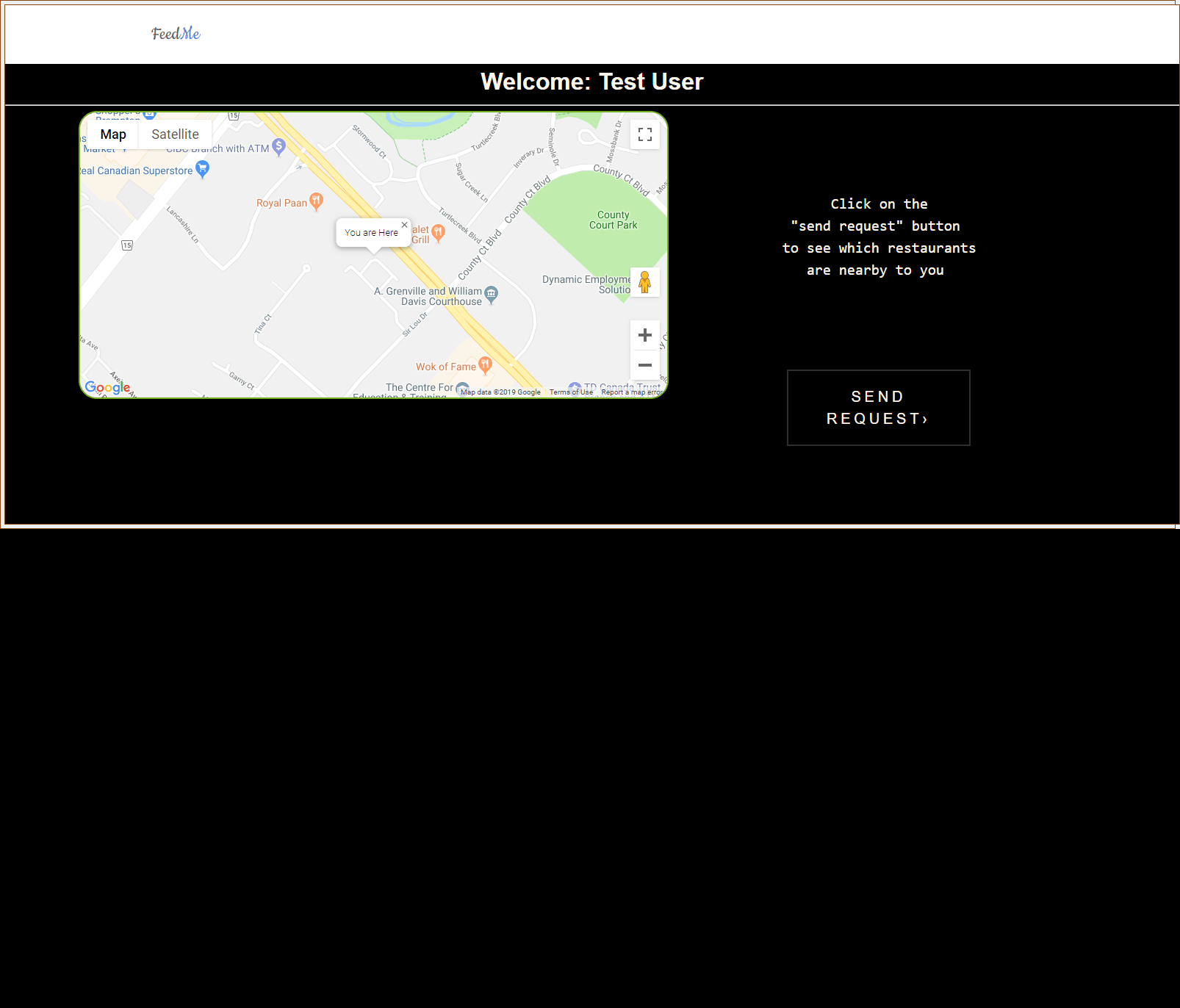The width and height of the screenshot is (1180, 1008).
Task: Click the Chalet Grill restaurant pin
Action: coord(439,233)
